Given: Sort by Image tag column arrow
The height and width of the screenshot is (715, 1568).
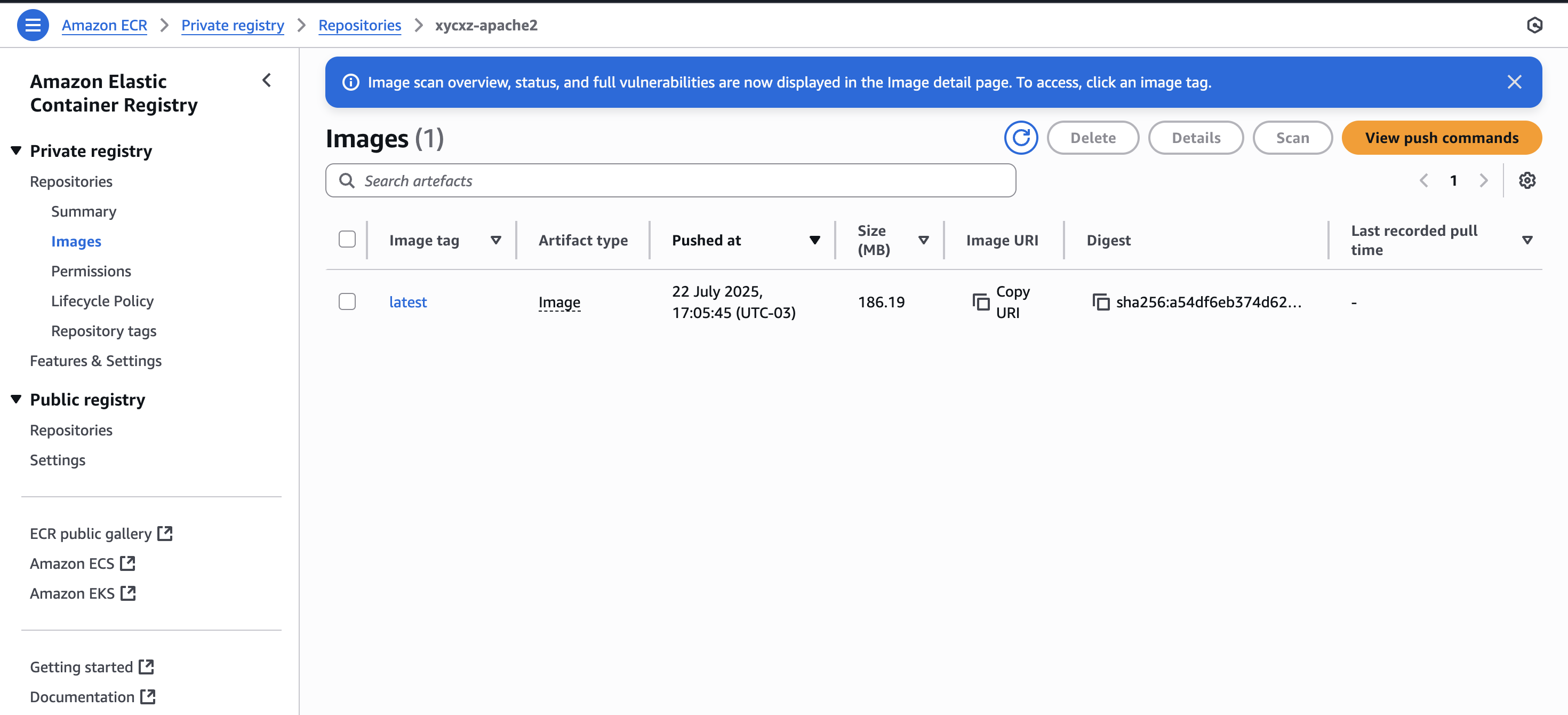Looking at the screenshot, I should pos(495,240).
